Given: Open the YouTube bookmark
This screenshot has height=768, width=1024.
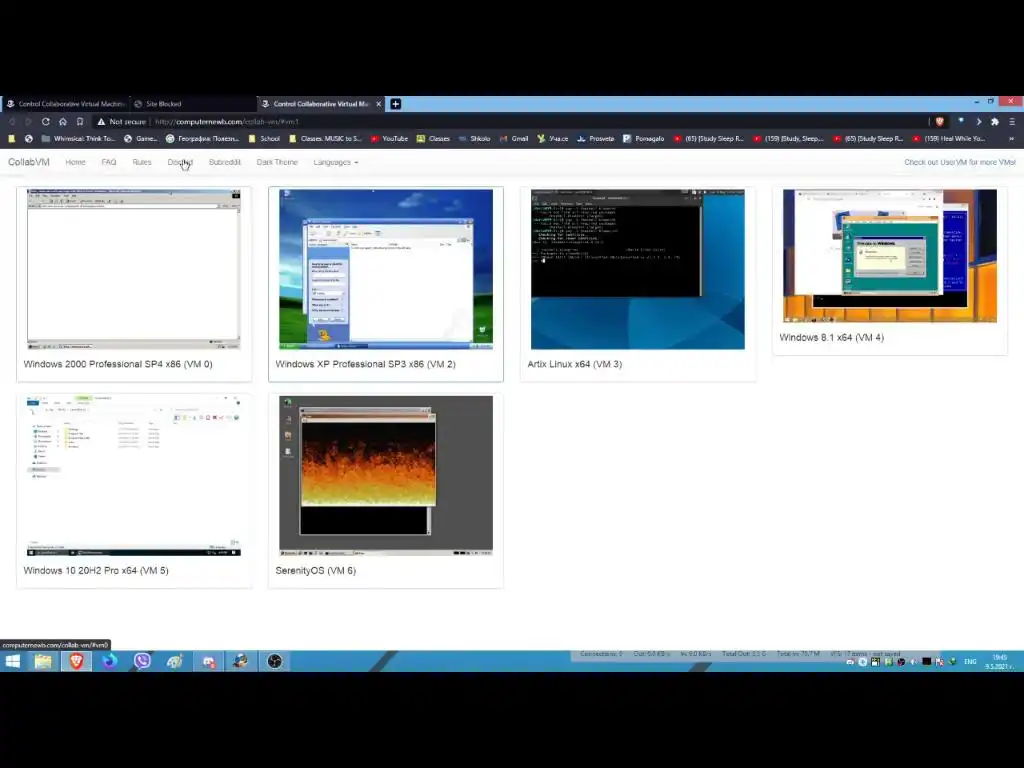Looking at the screenshot, I should click(389, 138).
